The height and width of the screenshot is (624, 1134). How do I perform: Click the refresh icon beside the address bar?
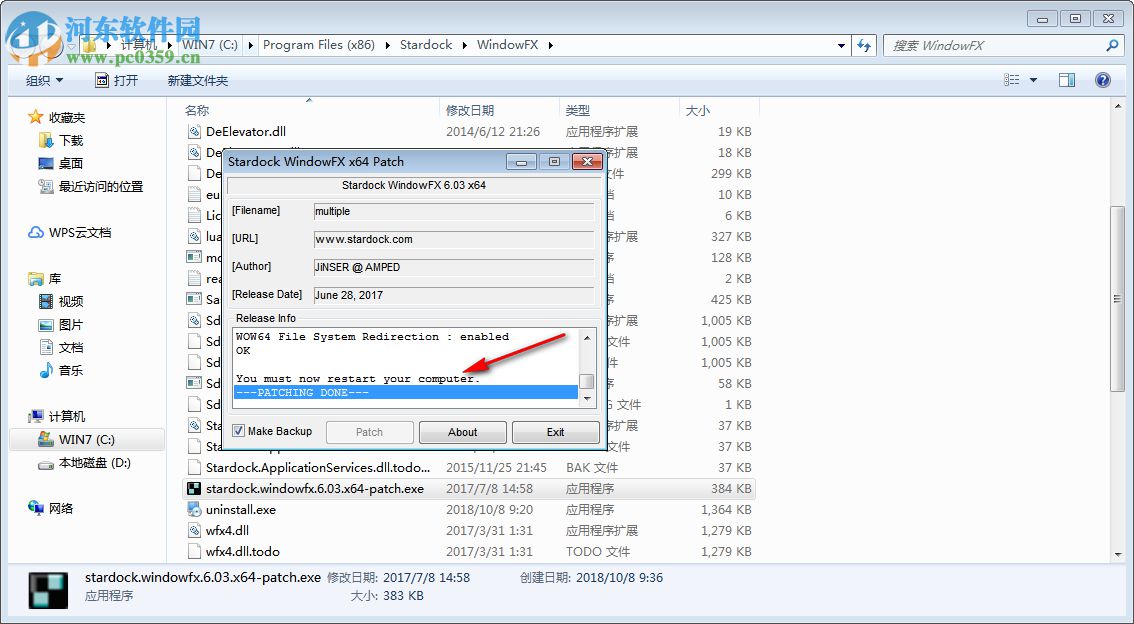864,45
